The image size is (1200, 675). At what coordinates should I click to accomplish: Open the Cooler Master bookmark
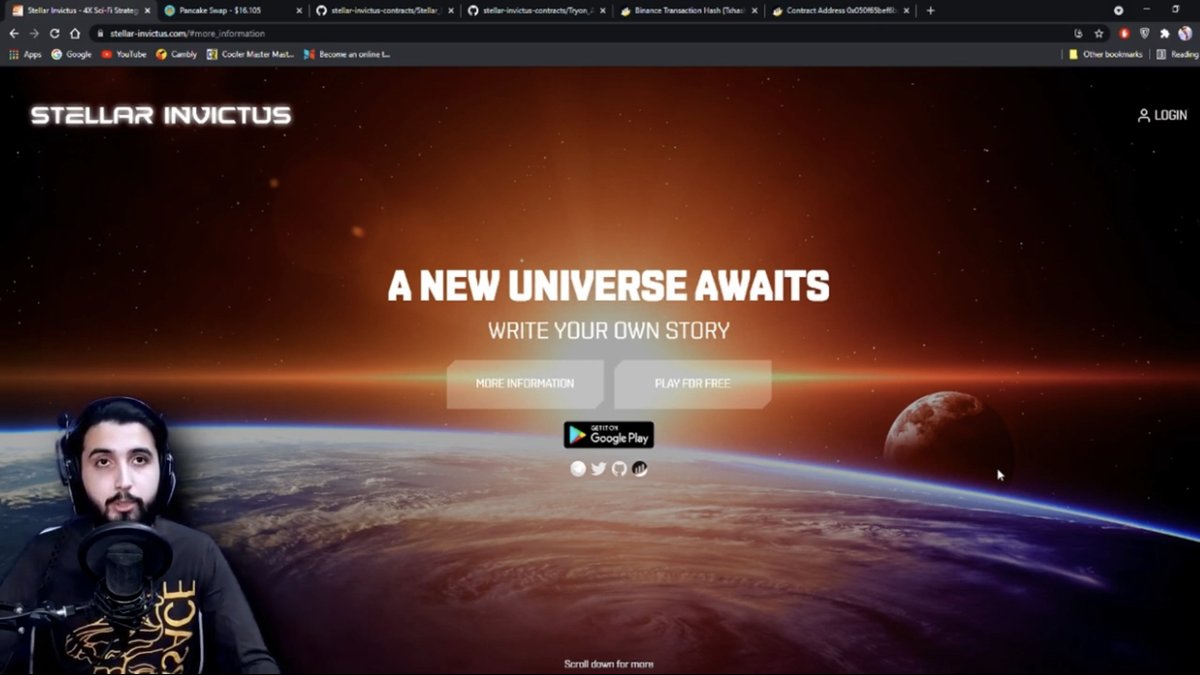pos(251,54)
